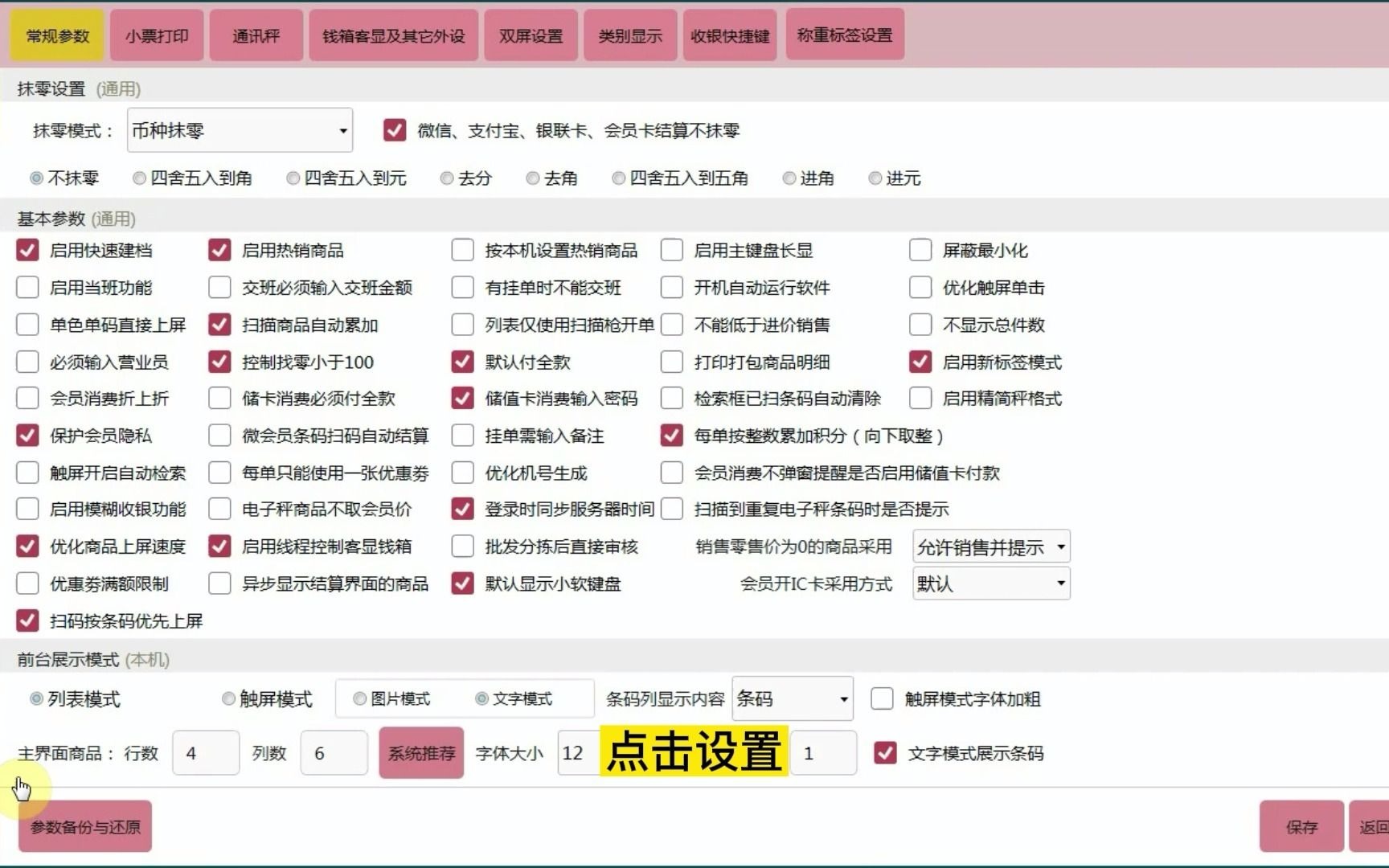This screenshot has height=868, width=1389.
Task: Click the 行数 input field
Action: pos(206,753)
